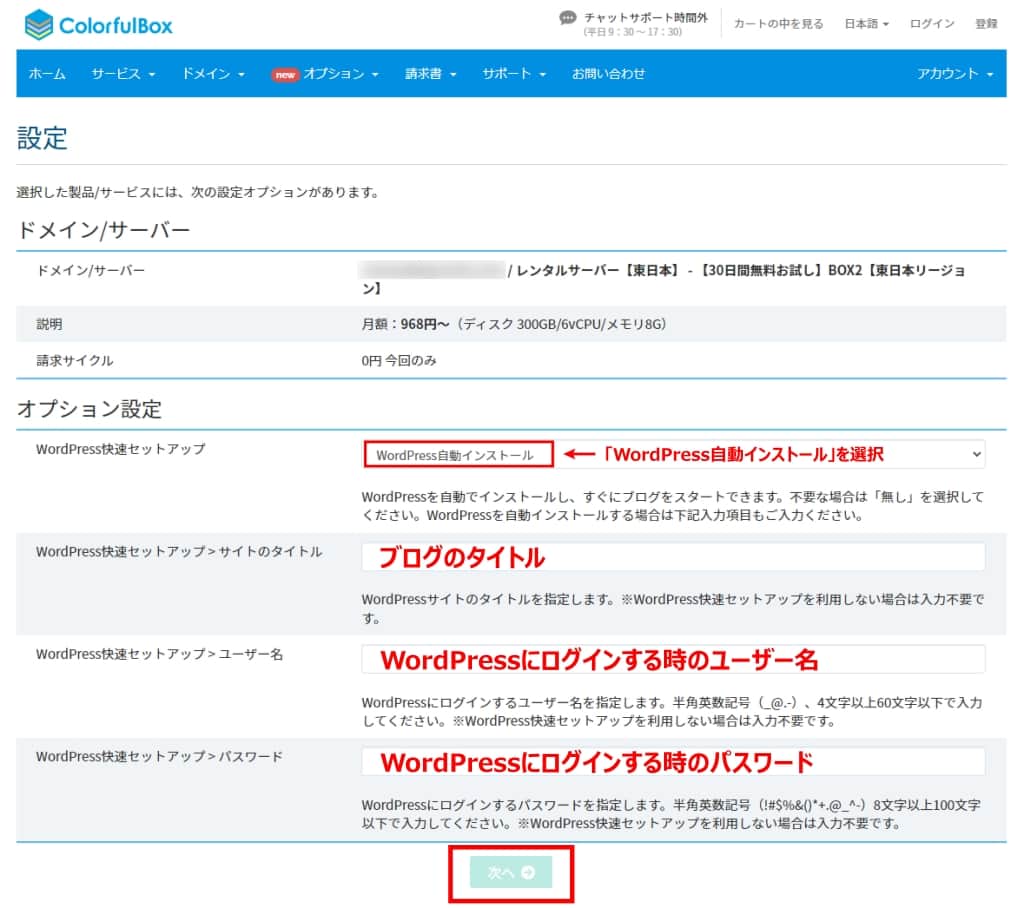
Task: Focus the ユーザー名 input field
Action: [673, 659]
